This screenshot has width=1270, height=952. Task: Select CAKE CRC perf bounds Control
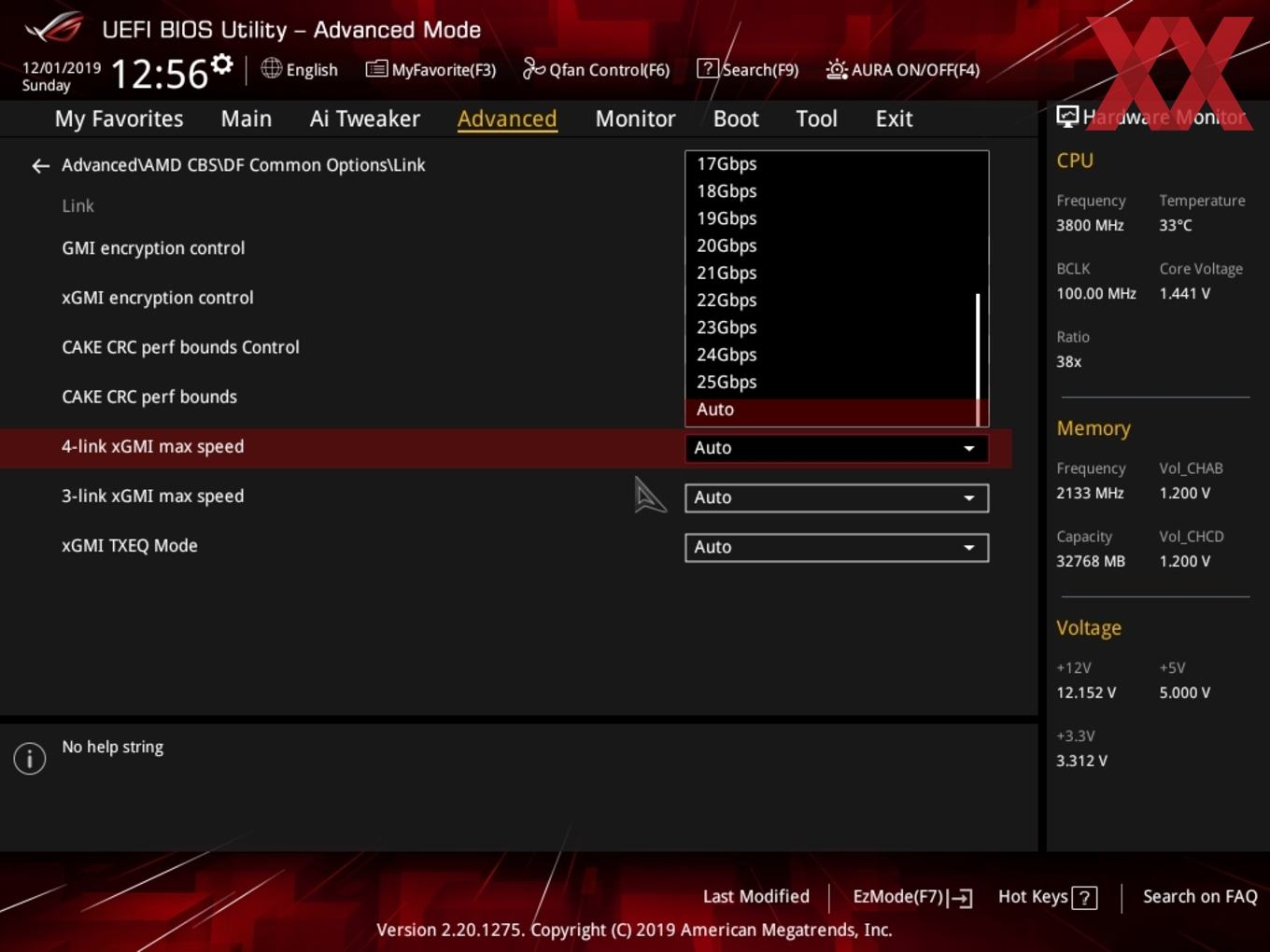(x=180, y=347)
